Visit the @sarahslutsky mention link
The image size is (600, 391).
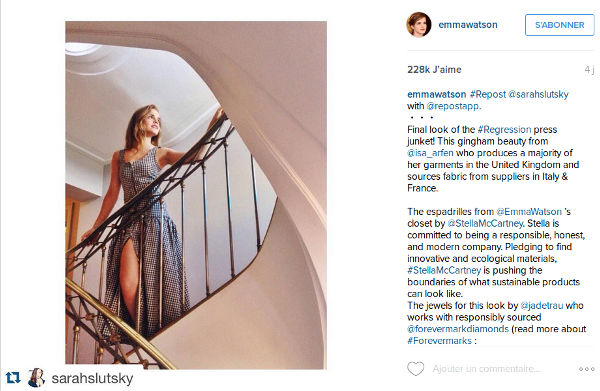(x=538, y=94)
